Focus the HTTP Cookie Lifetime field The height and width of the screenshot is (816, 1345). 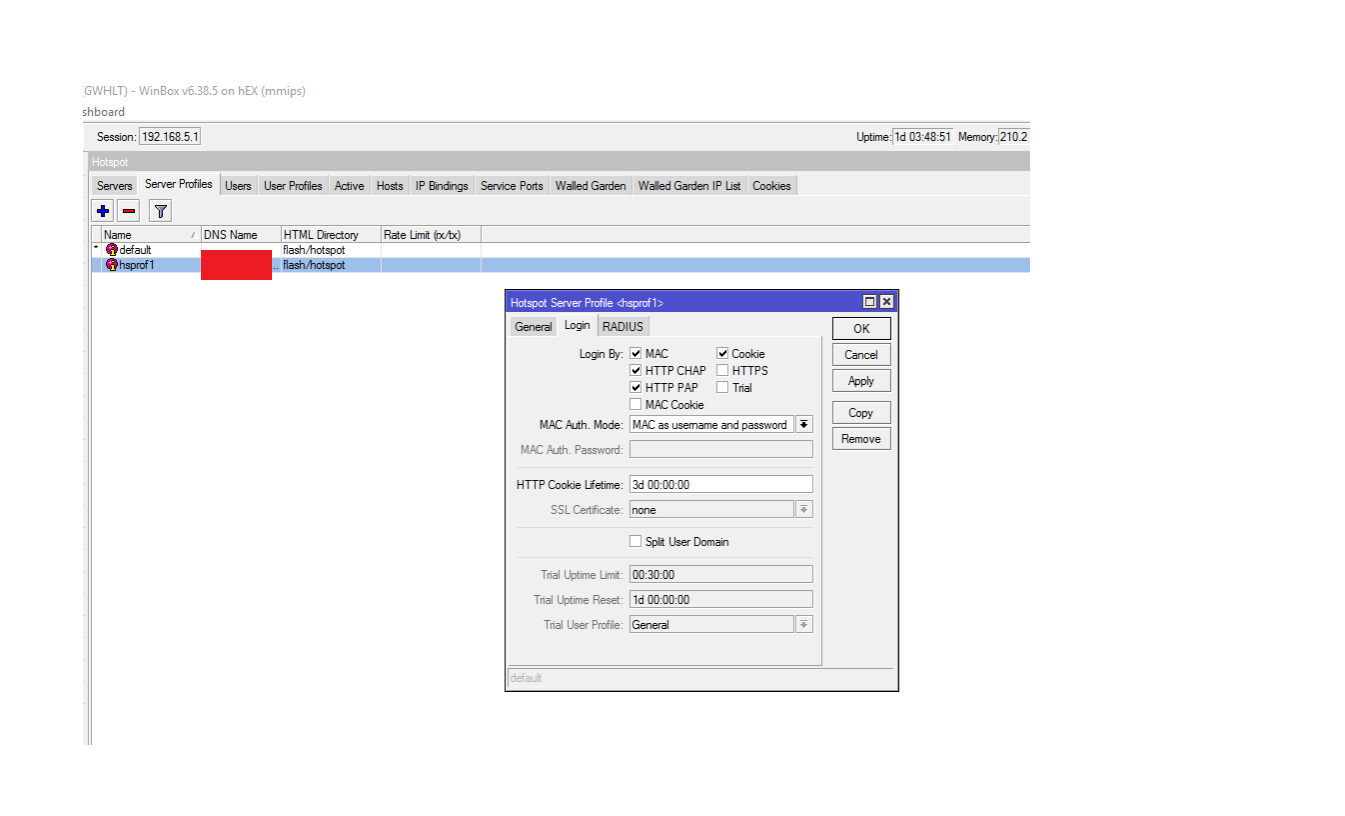pos(721,485)
